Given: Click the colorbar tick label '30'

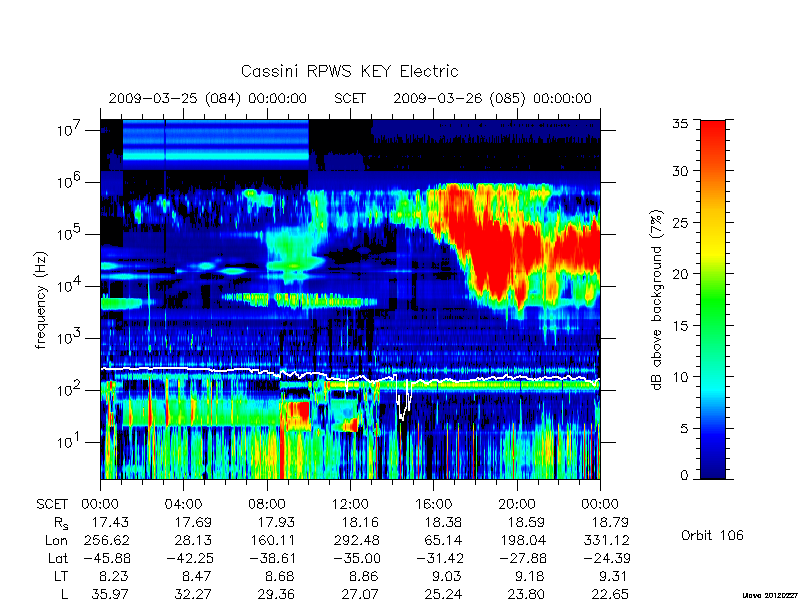Looking at the screenshot, I should point(680,171).
